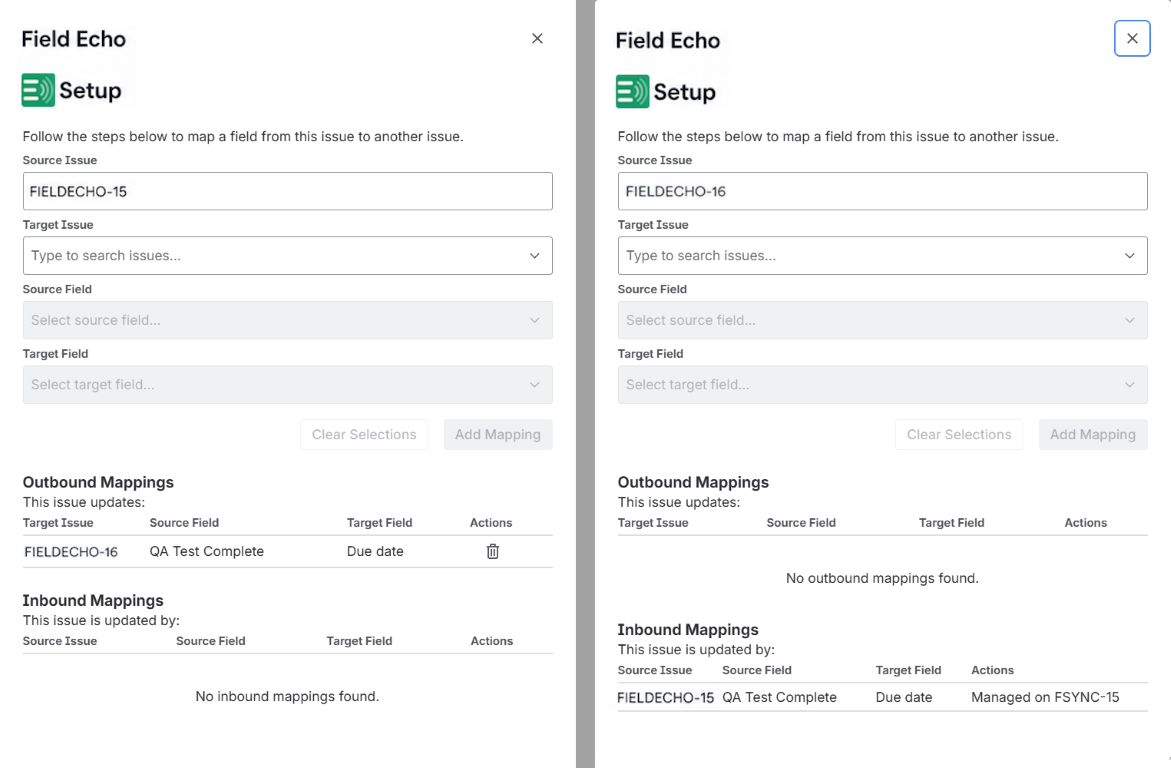This screenshot has height=768, width=1171.
Task: Open Source Field dropdown in left panel
Action: (x=288, y=320)
